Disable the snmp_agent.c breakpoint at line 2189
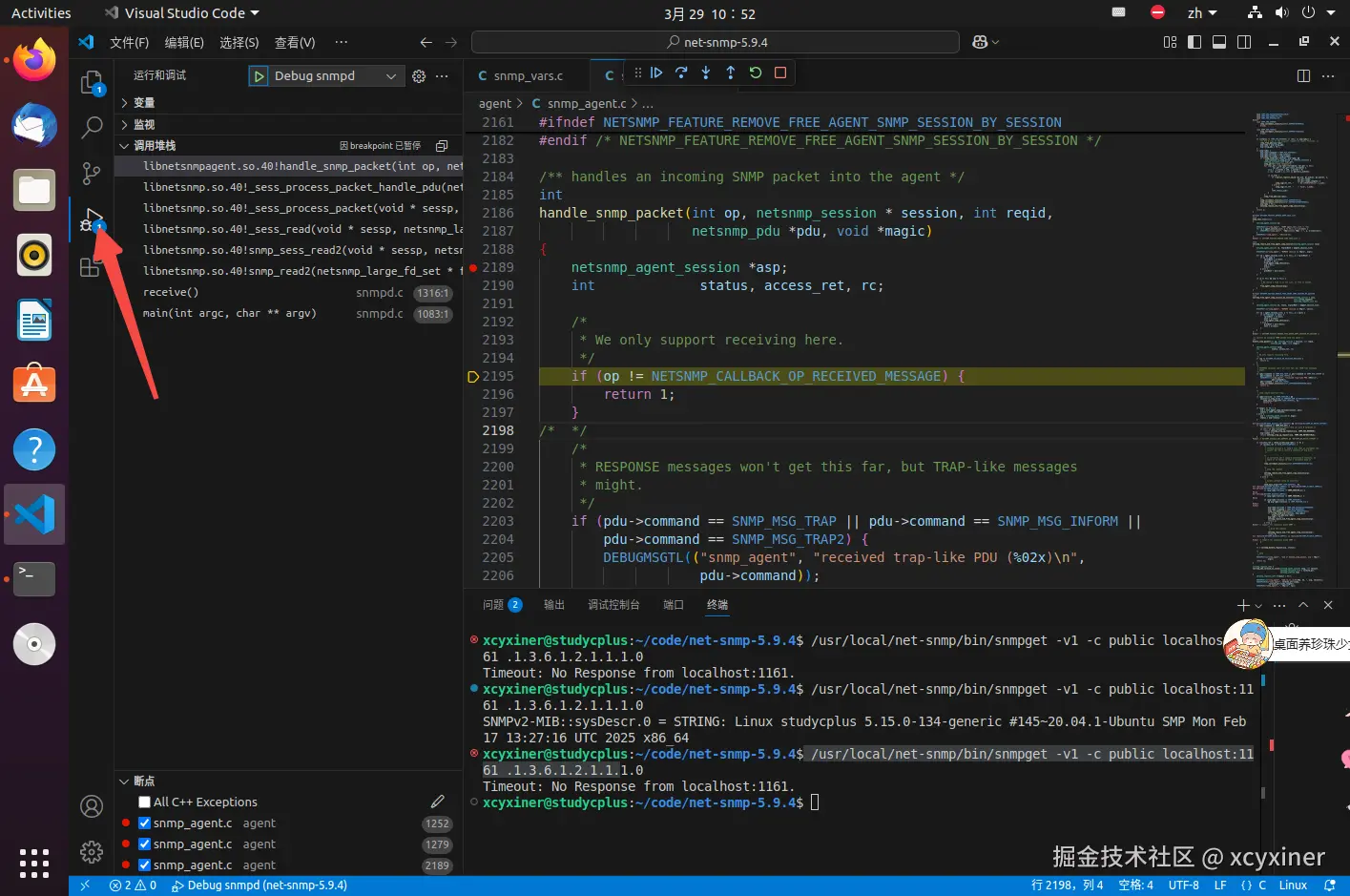Image resolution: width=1350 pixels, height=896 pixels. 145,865
